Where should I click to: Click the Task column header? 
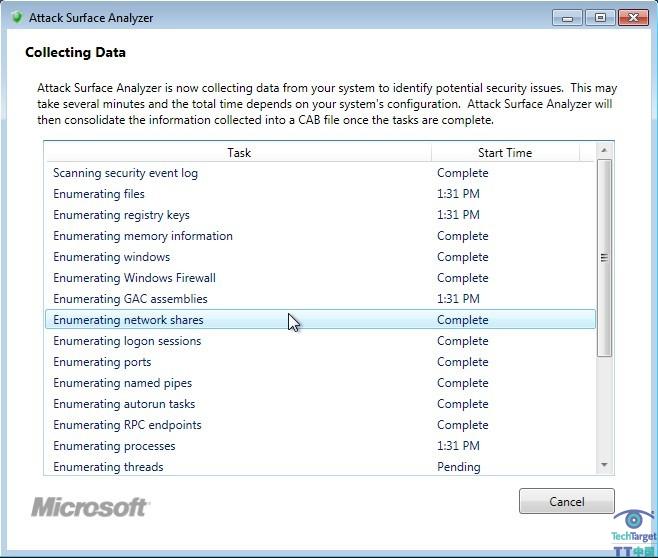click(x=238, y=153)
